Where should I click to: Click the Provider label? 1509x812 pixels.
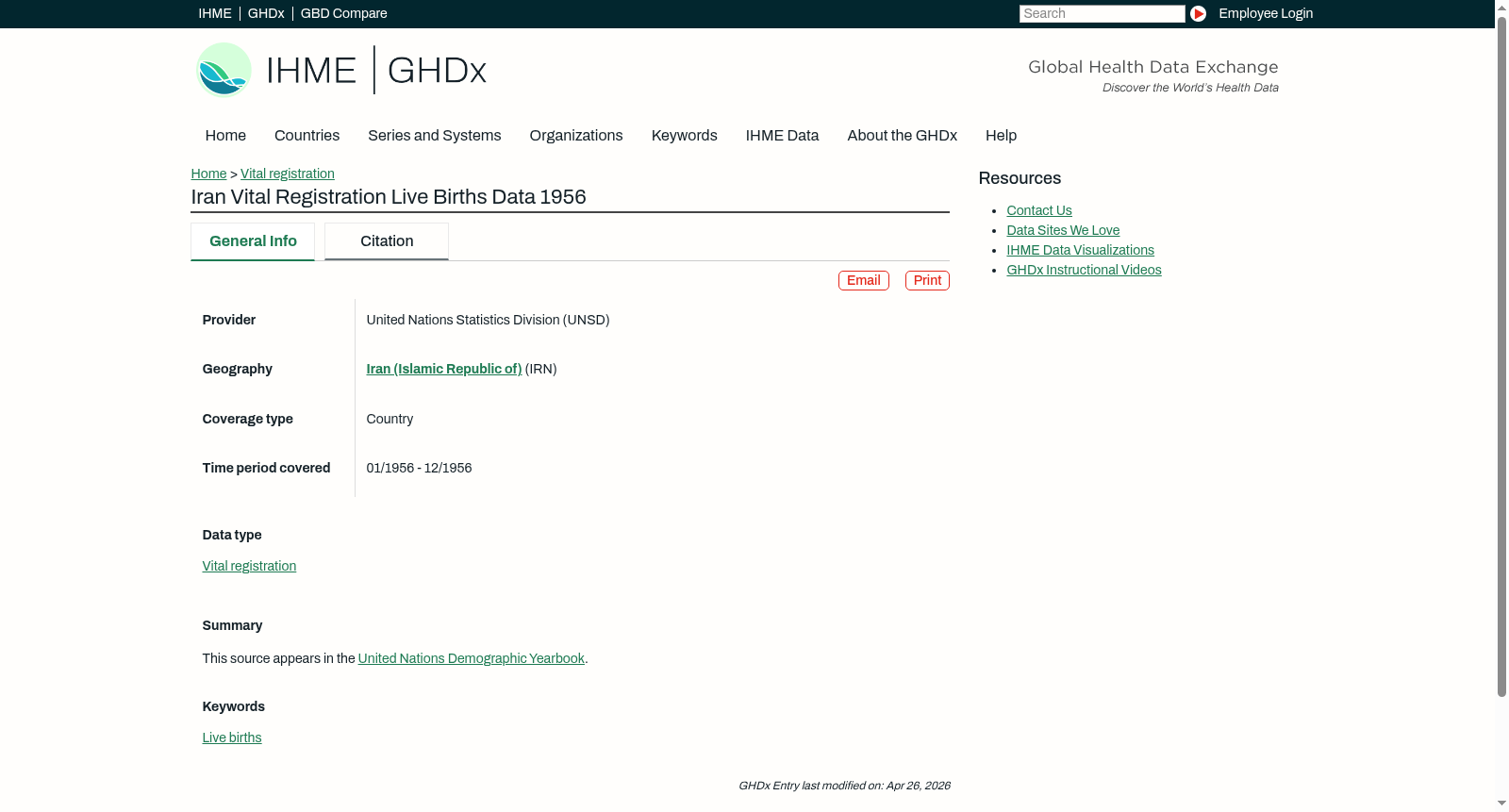[228, 320]
